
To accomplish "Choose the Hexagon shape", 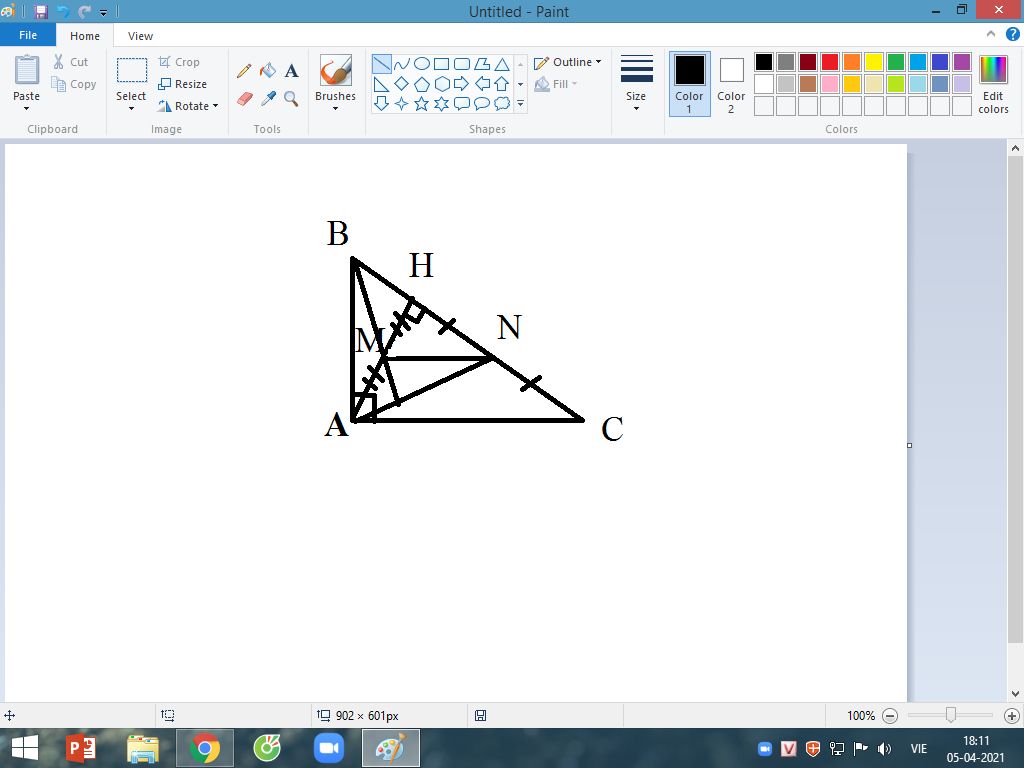I will pyautogui.click(x=441, y=84).
